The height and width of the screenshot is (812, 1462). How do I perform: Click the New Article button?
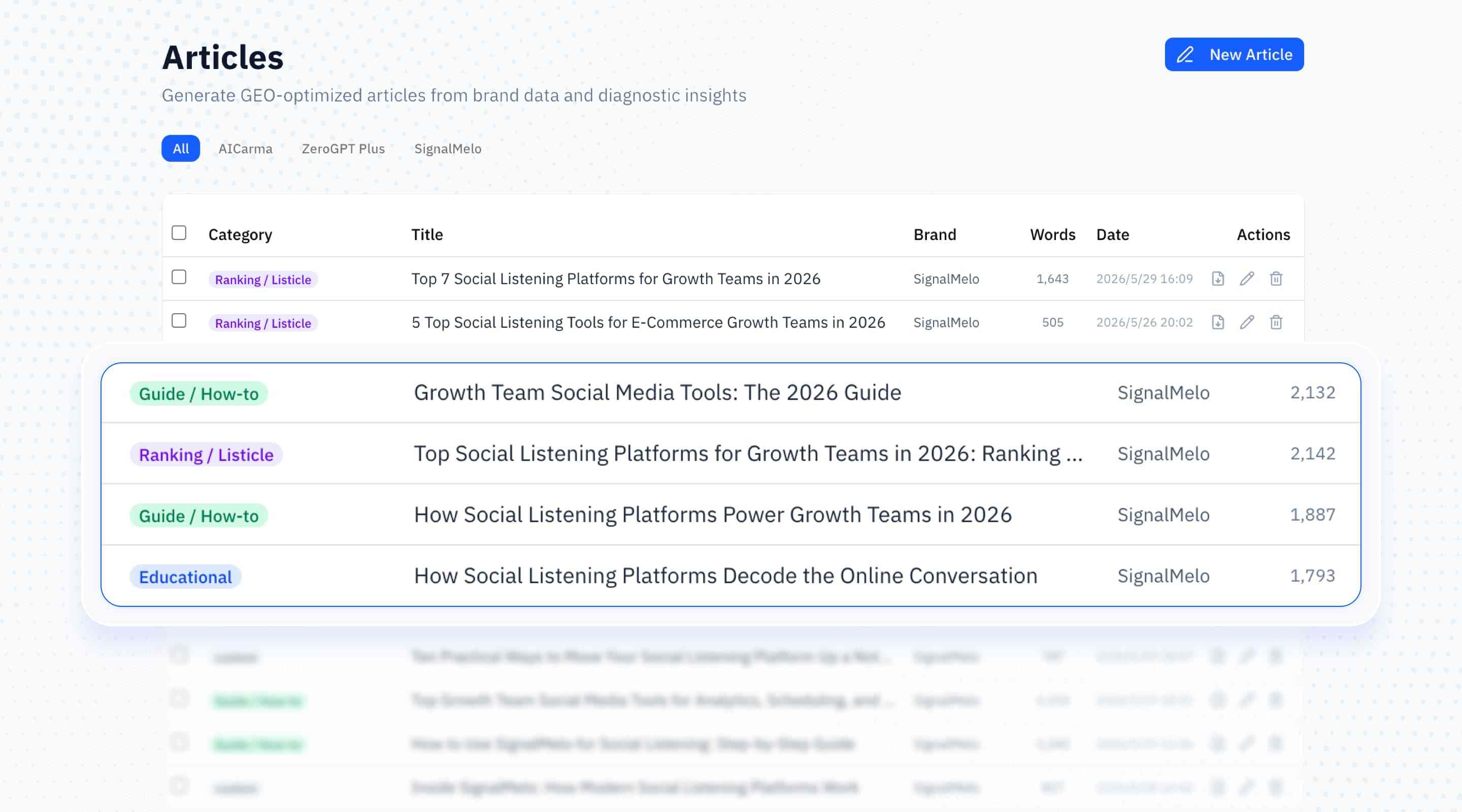coord(1234,54)
